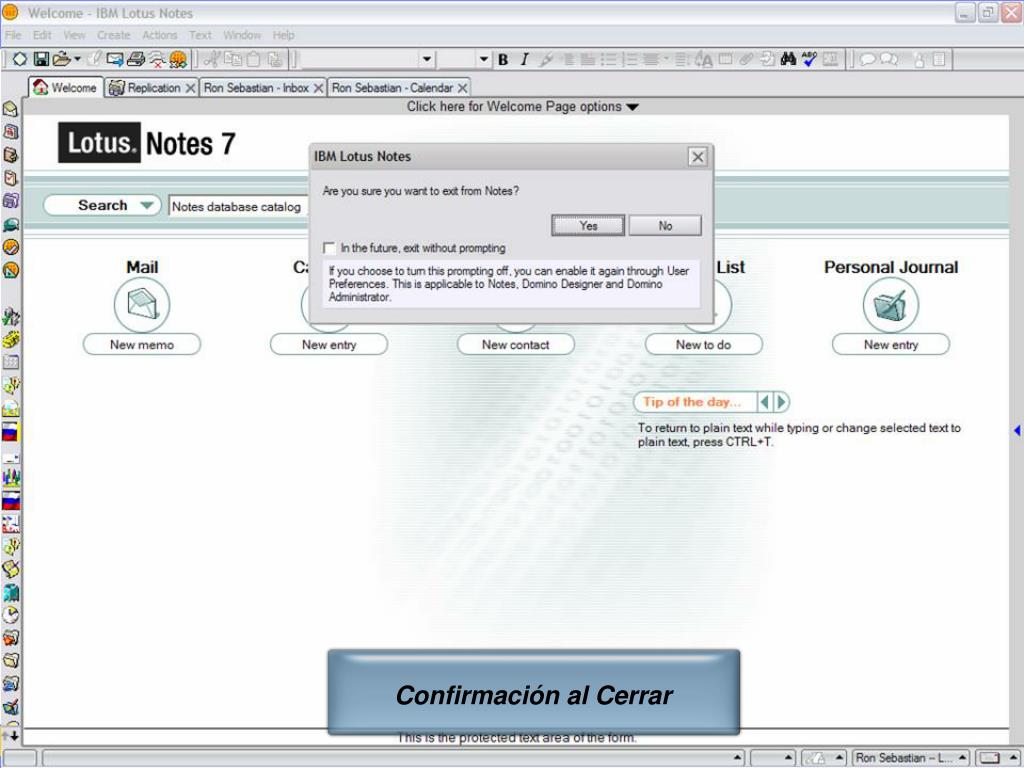Switch to the Replication tab

pos(153,88)
